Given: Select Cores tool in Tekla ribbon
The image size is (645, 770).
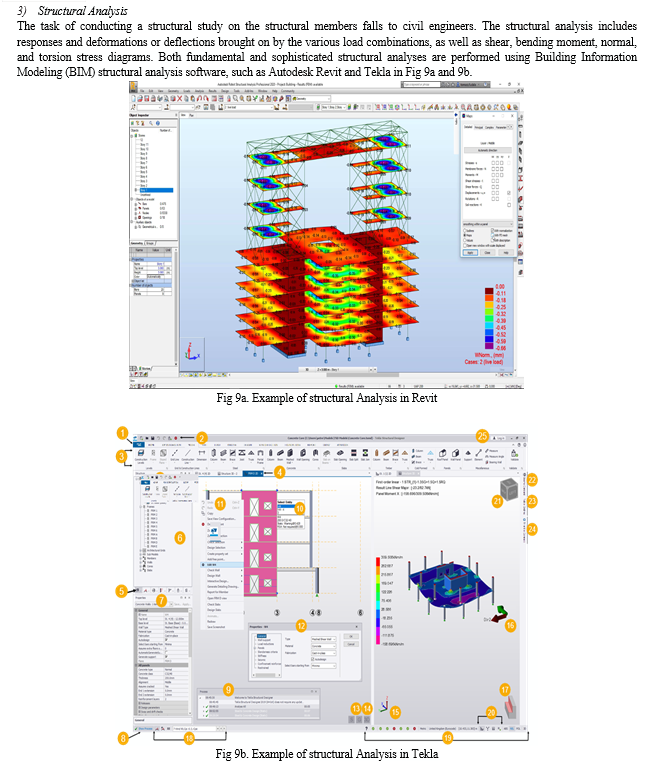Looking at the screenshot, I should pos(315,456).
